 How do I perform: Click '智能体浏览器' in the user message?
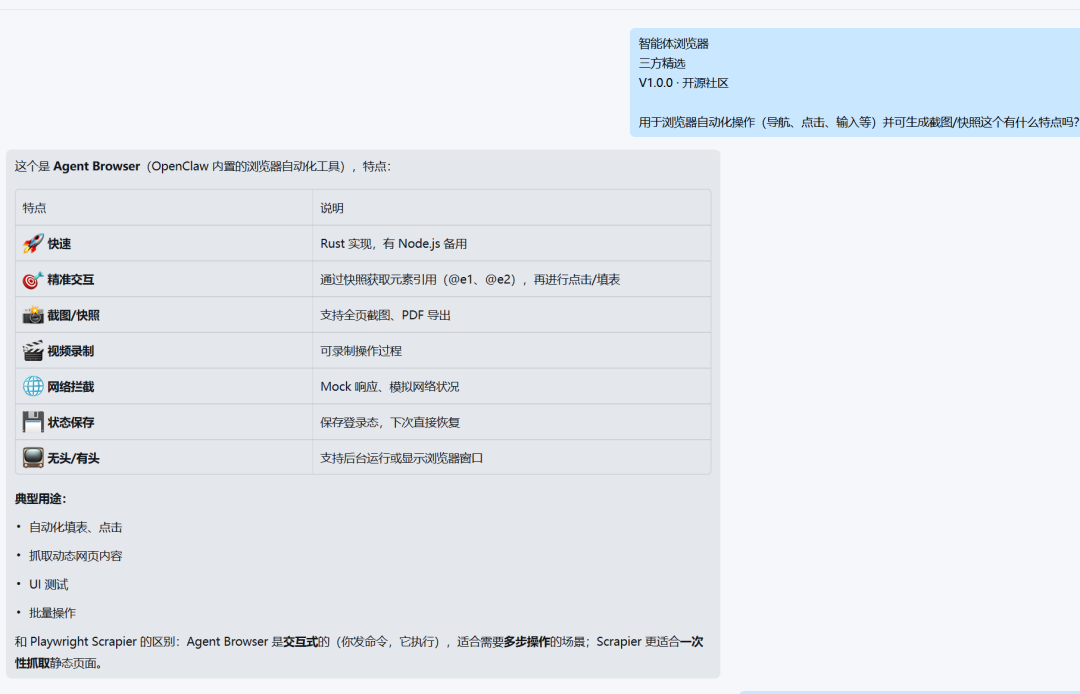coord(674,44)
